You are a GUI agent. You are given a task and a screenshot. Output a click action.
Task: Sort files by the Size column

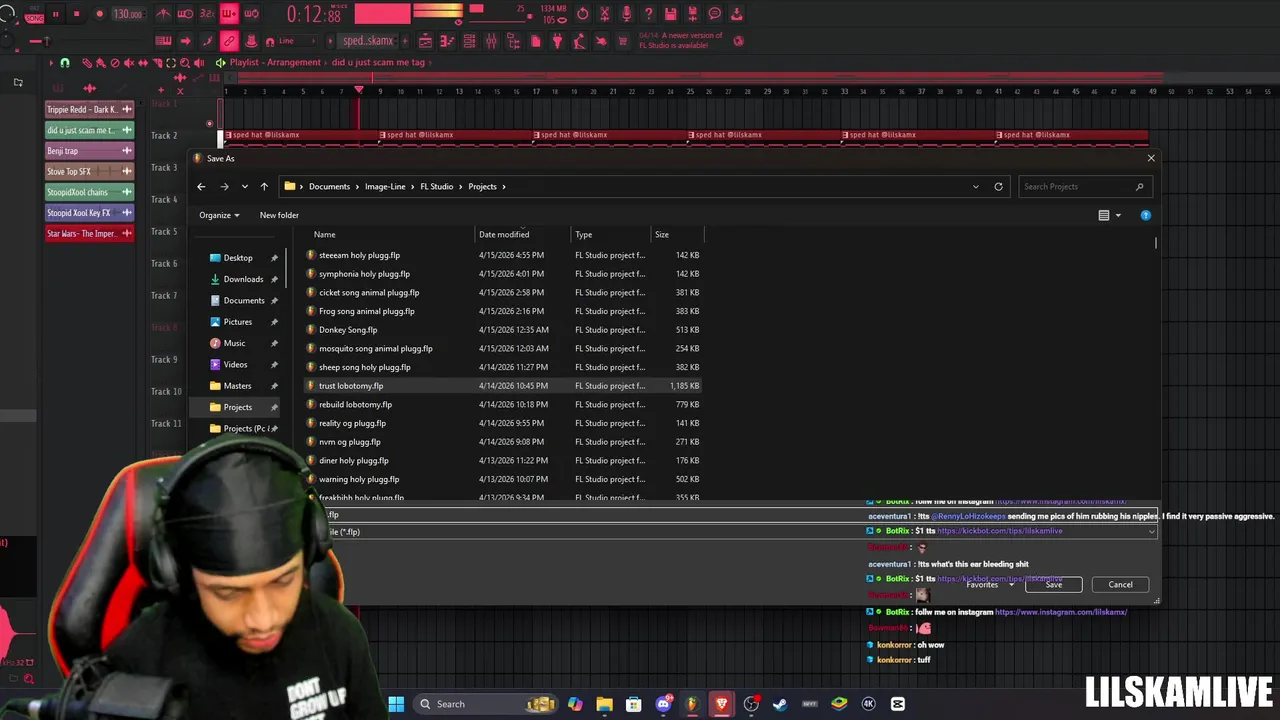pos(662,234)
